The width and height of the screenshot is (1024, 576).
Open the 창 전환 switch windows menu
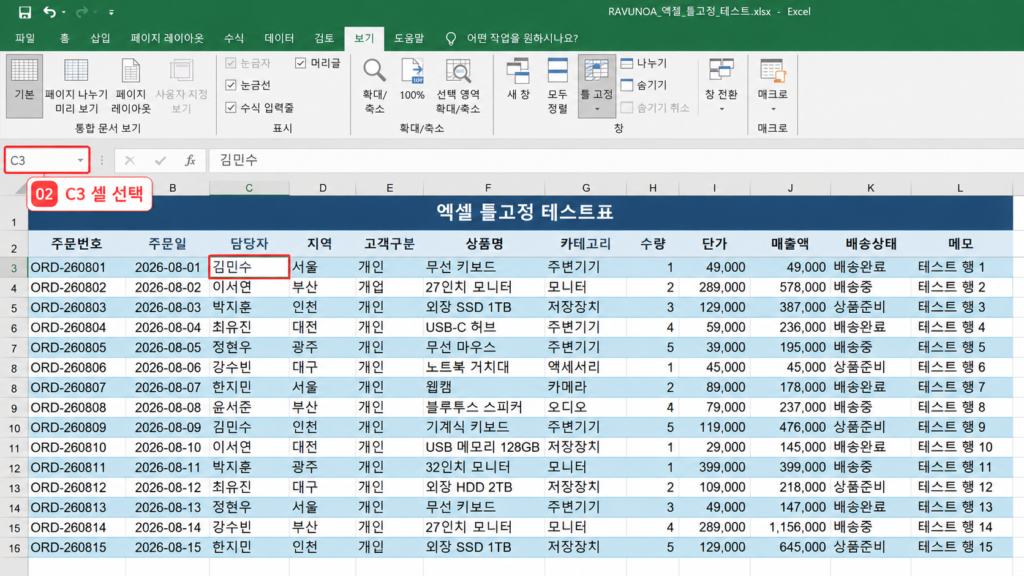[x=721, y=86]
